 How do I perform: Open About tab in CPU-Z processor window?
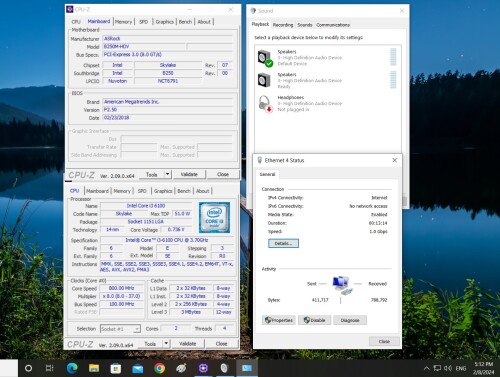coord(202,191)
